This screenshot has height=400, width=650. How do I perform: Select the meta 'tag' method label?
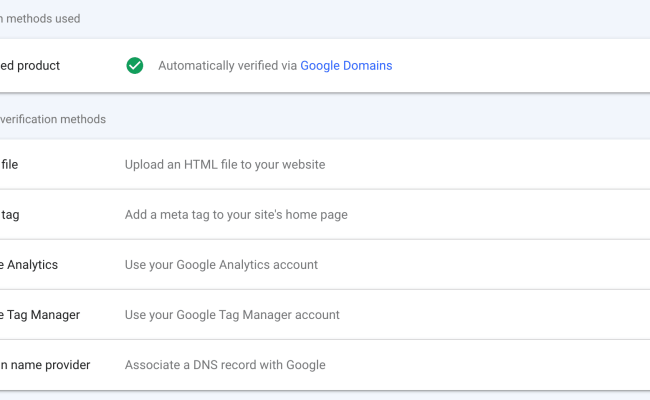[x=11, y=214]
